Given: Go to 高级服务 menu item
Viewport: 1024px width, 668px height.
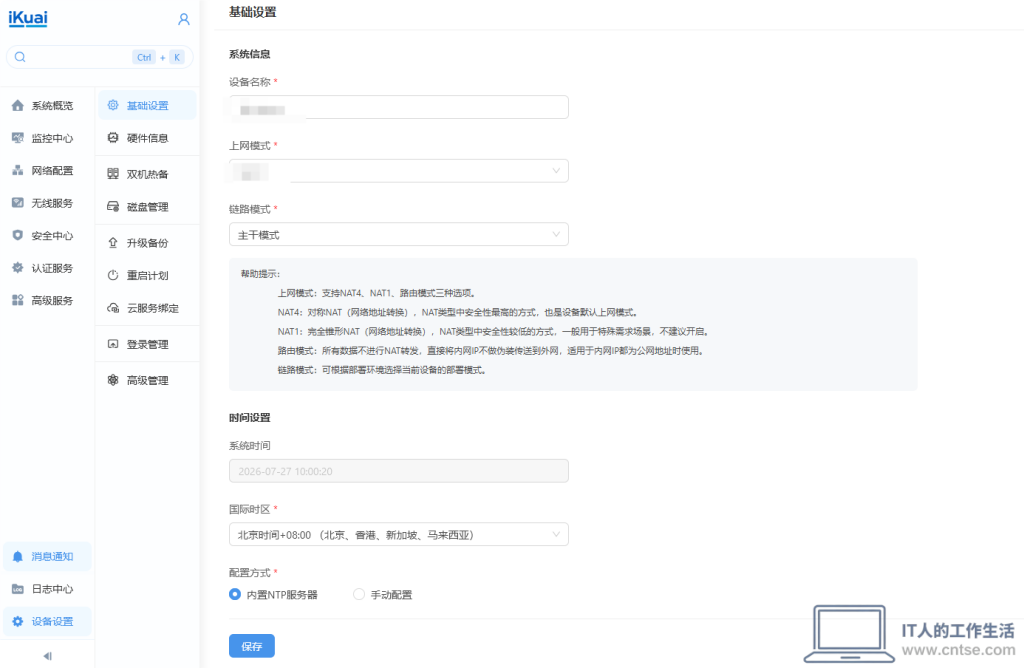Looking at the screenshot, I should point(47,300).
